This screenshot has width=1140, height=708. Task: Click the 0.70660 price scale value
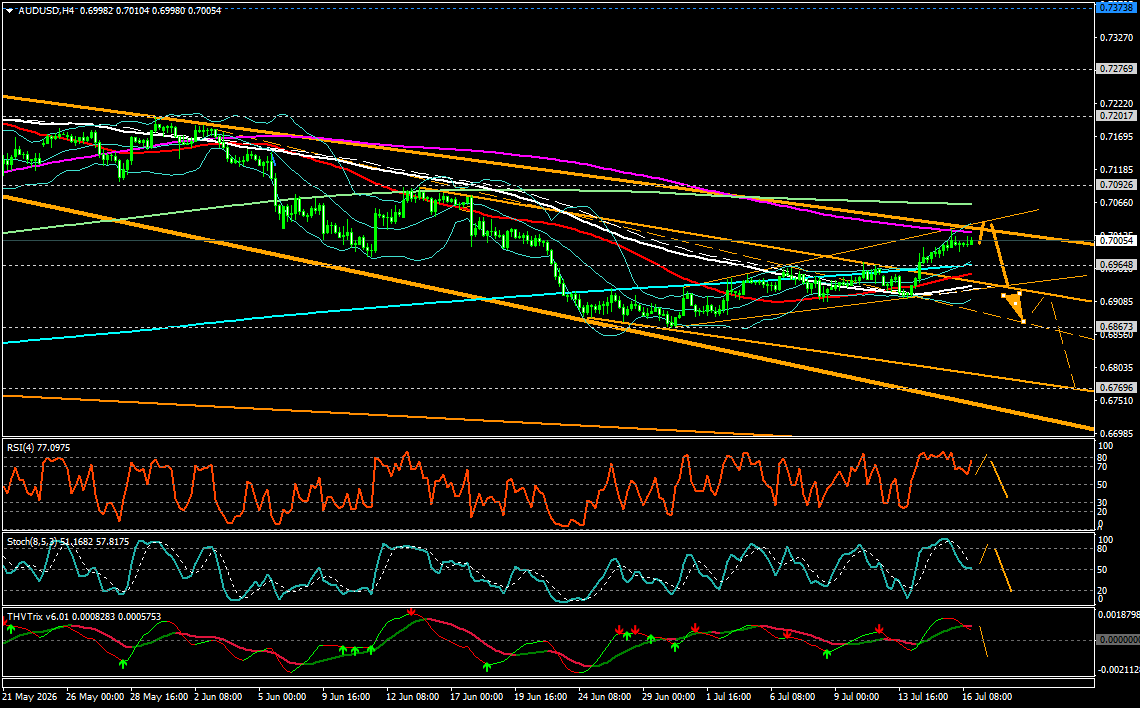tap(1116, 203)
